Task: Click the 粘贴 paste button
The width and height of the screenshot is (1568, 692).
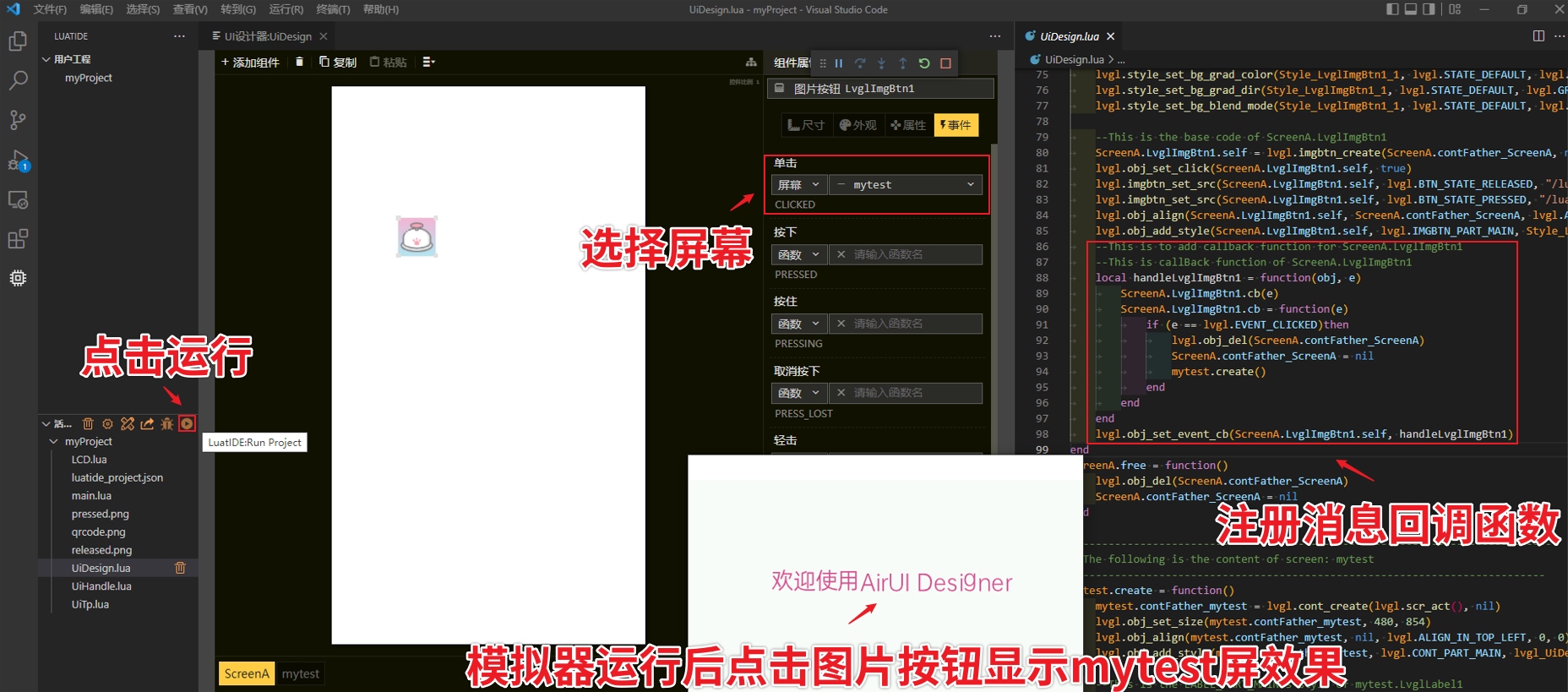Action: click(x=389, y=62)
